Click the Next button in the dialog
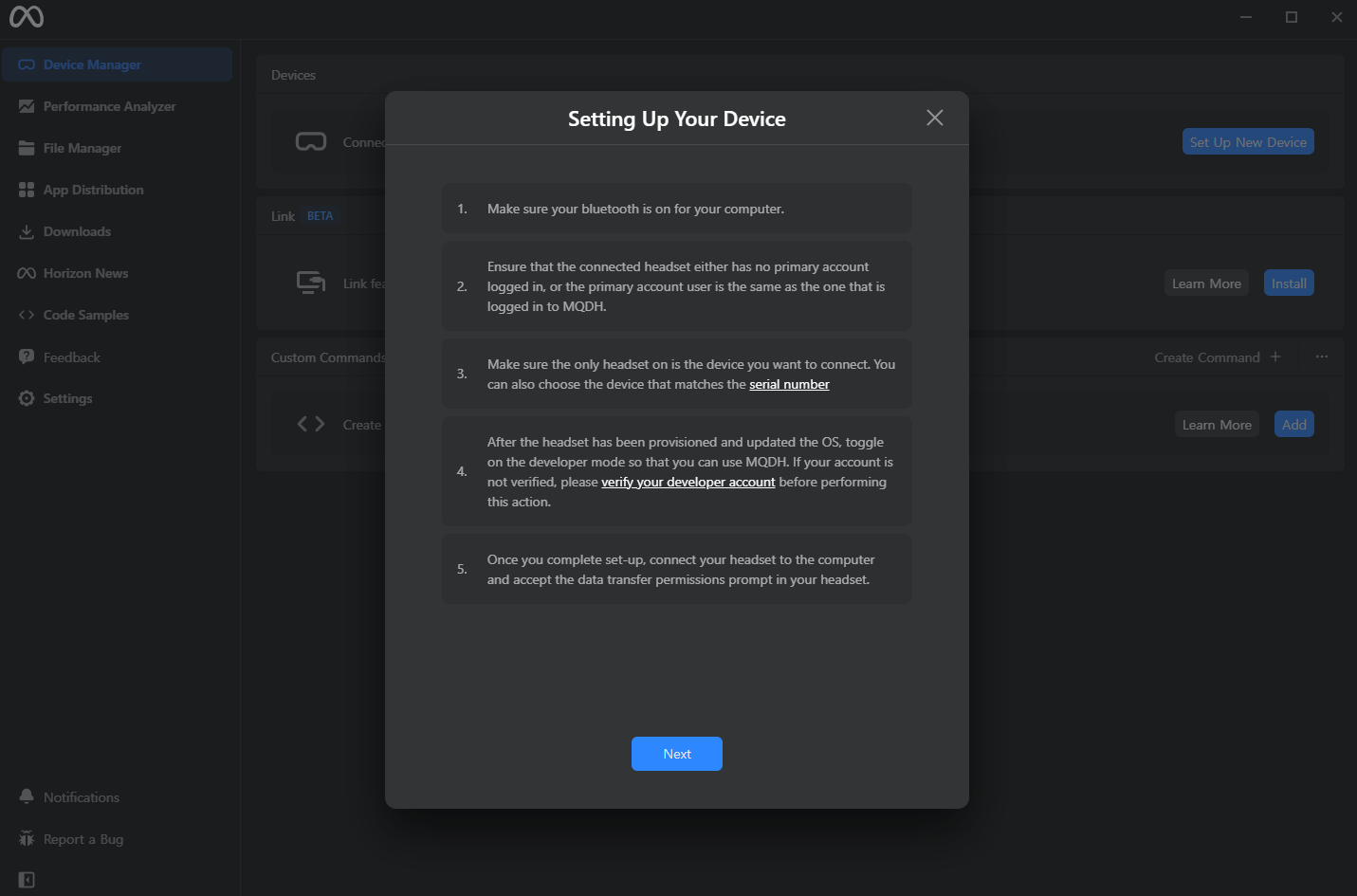The image size is (1357, 896). point(677,754)
